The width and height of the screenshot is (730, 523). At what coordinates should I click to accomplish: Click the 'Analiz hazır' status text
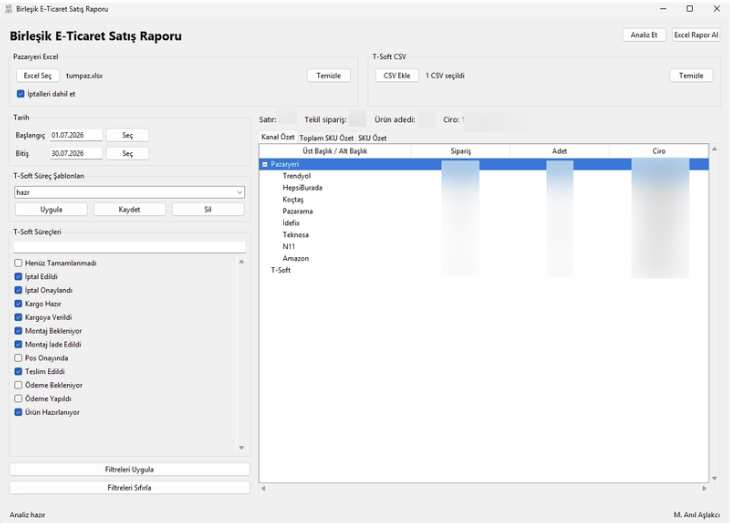(x=27, y=515)
